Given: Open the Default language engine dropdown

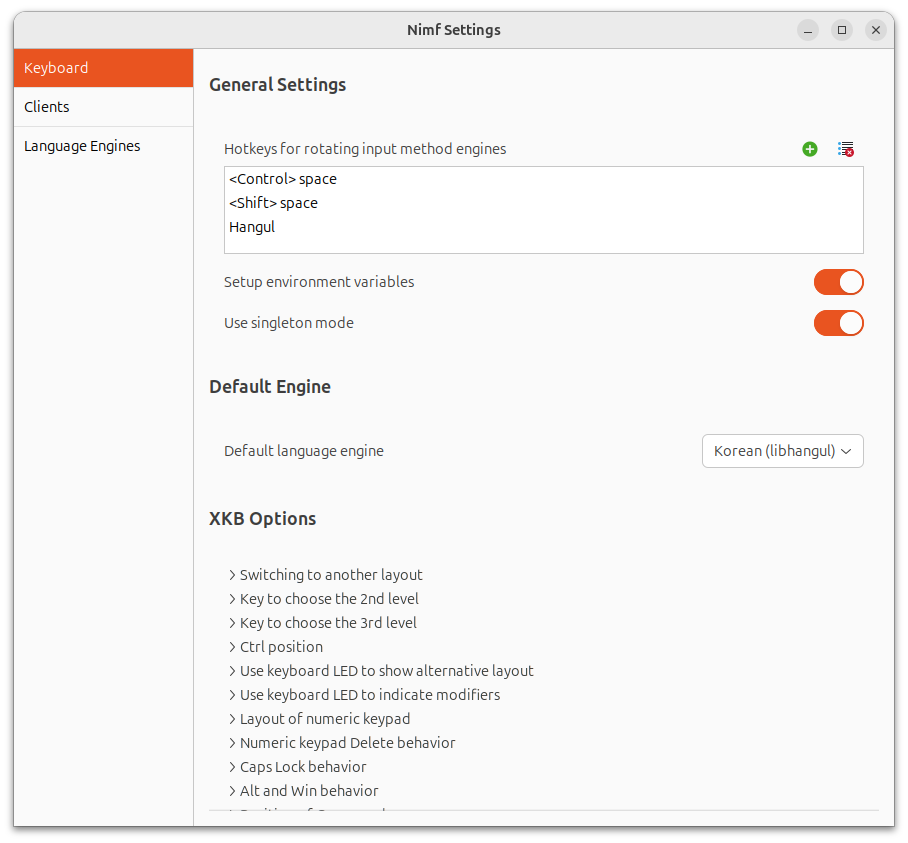Looking at the screenshot, I should [x=782, y=450].
